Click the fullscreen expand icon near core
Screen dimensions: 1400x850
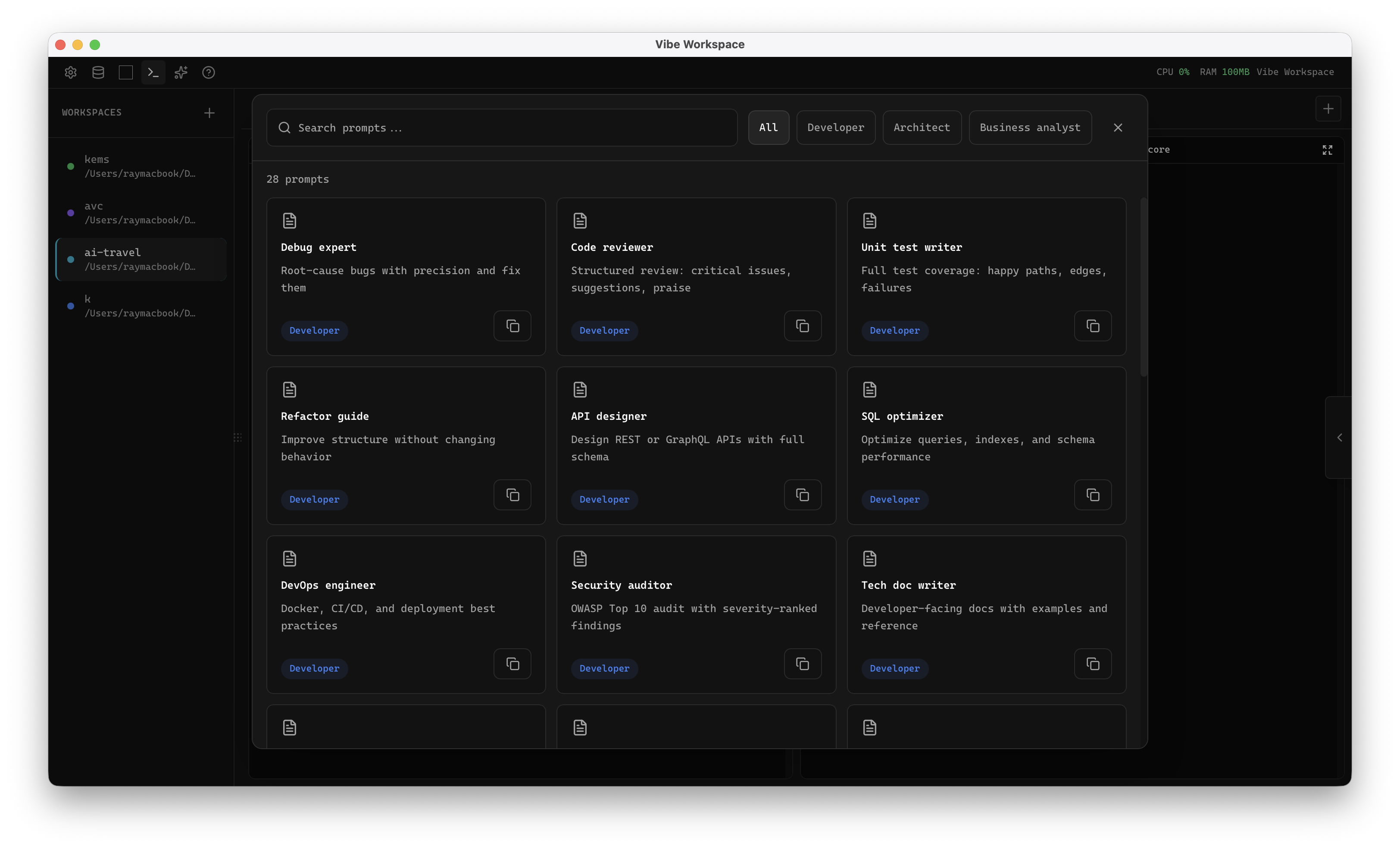(x=1327, y=150)
